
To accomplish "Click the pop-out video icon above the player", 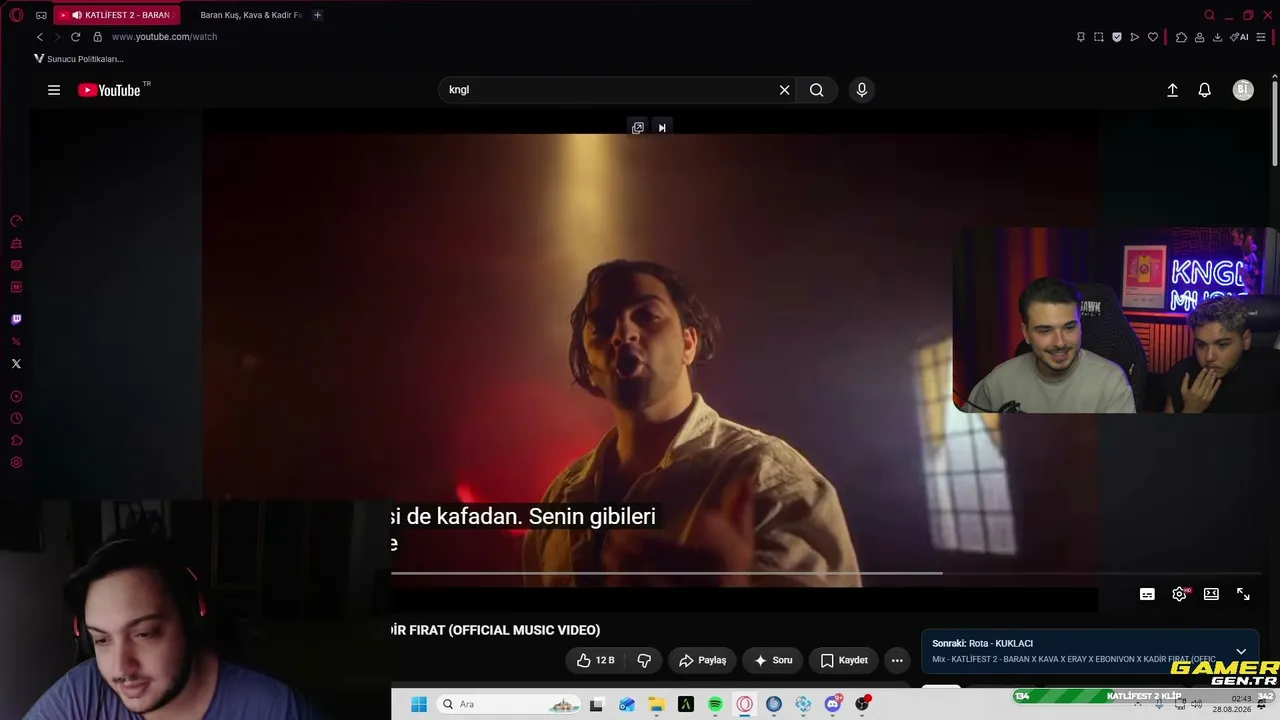I will (638, 128).
